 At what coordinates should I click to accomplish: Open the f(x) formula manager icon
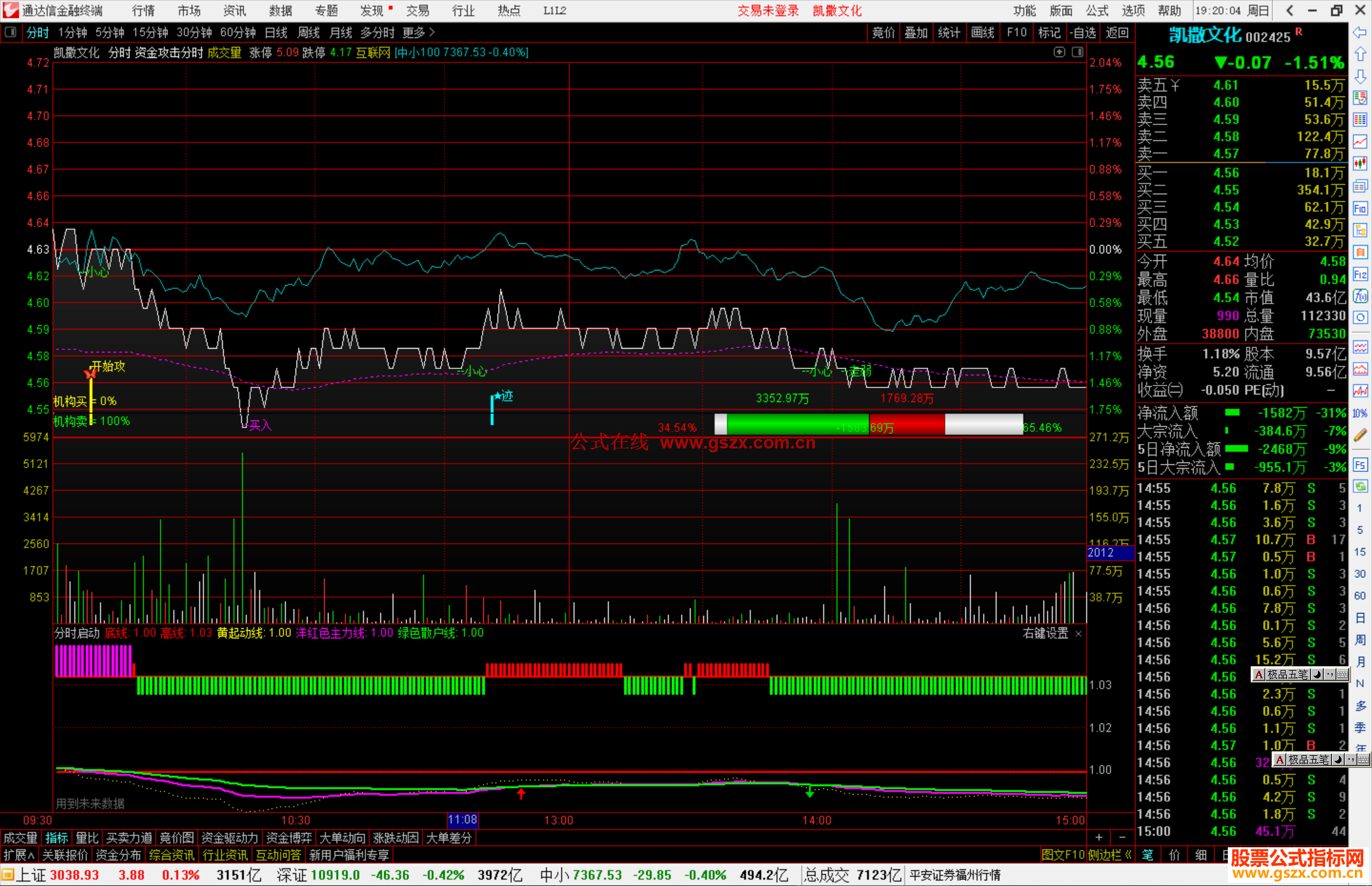click(1360, 296)
